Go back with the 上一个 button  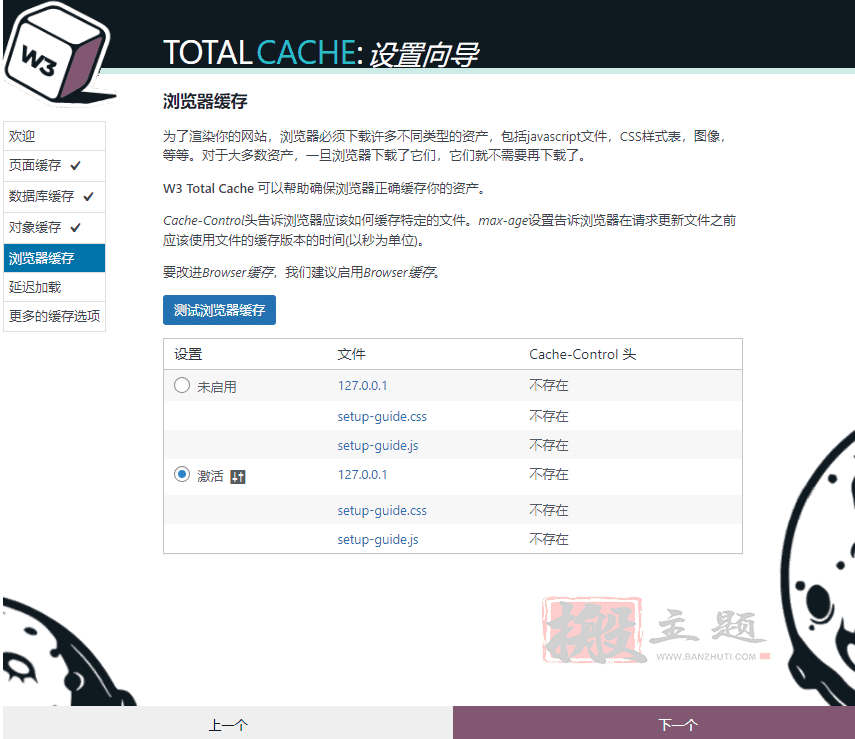tap(228, 723)
